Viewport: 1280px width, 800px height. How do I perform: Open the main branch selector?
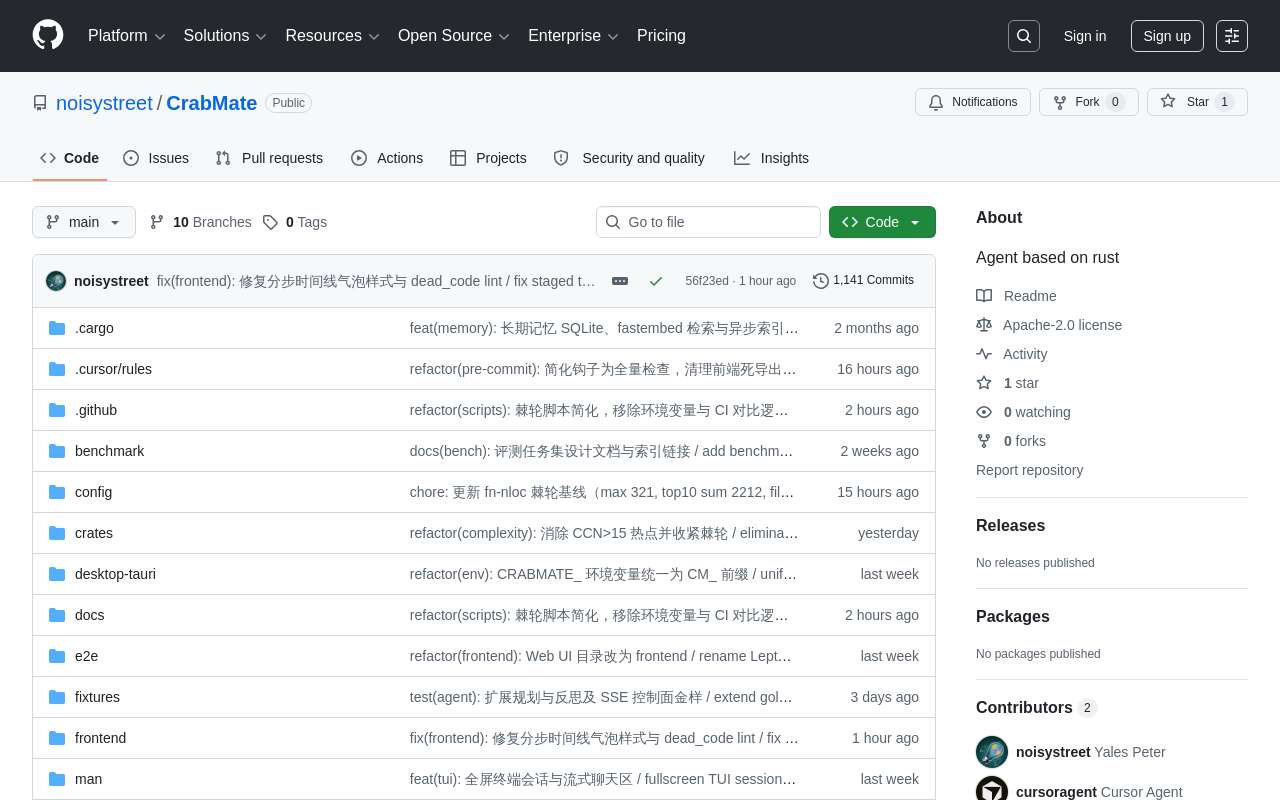coord(84,222)
